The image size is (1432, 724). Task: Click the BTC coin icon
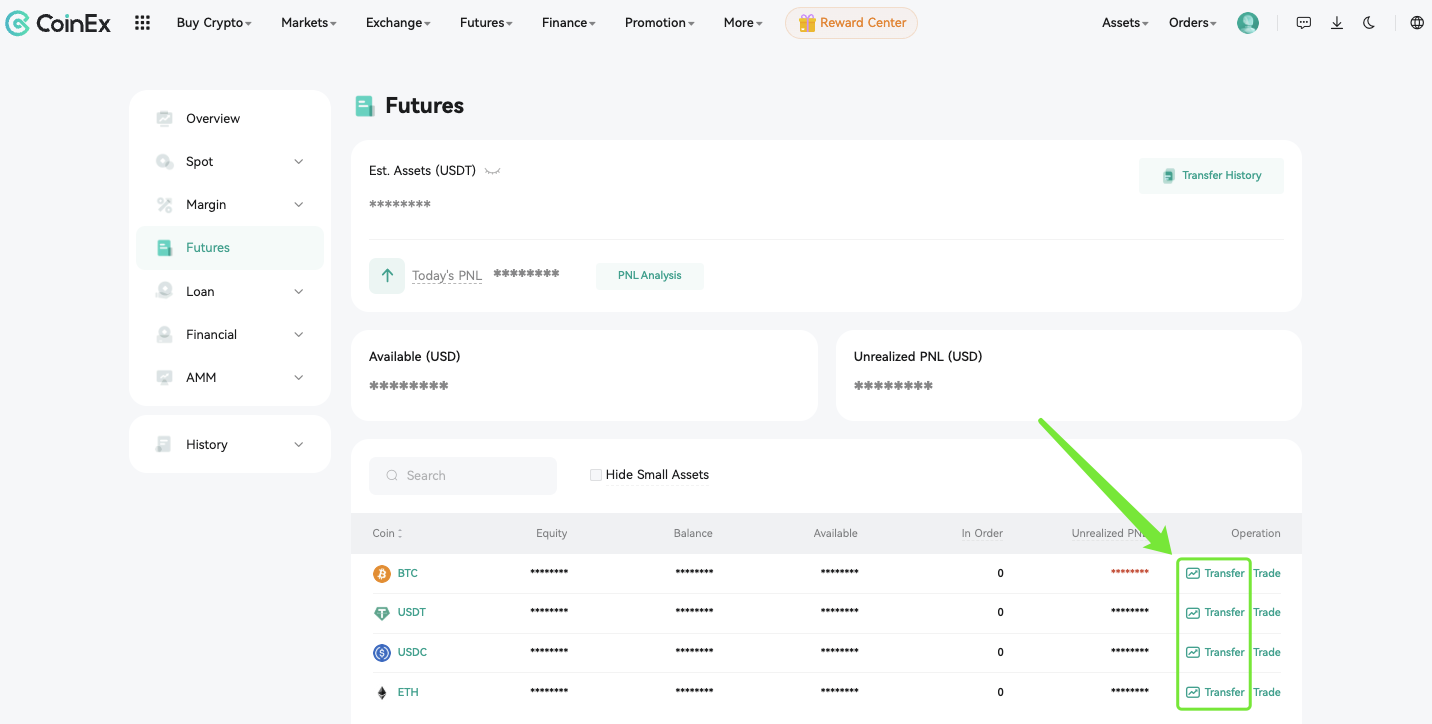pyautogui.click(x=381, y=574)
